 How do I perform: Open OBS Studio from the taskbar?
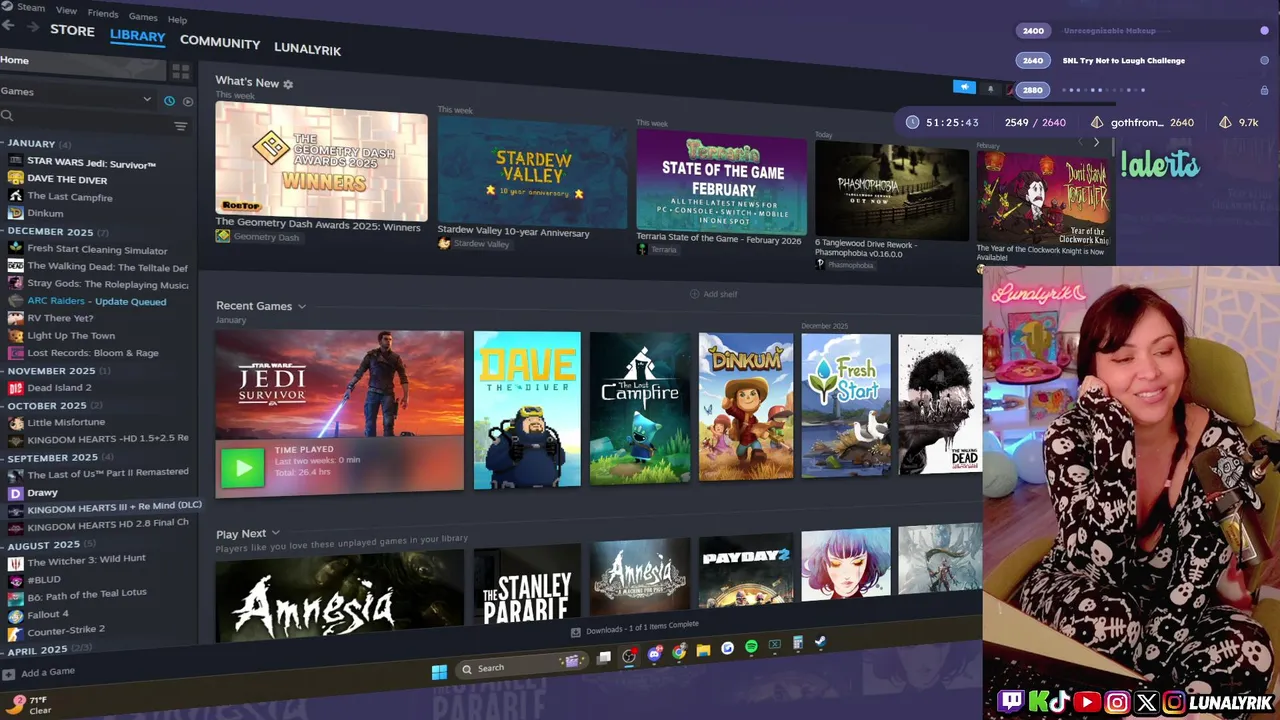[629, 656]
